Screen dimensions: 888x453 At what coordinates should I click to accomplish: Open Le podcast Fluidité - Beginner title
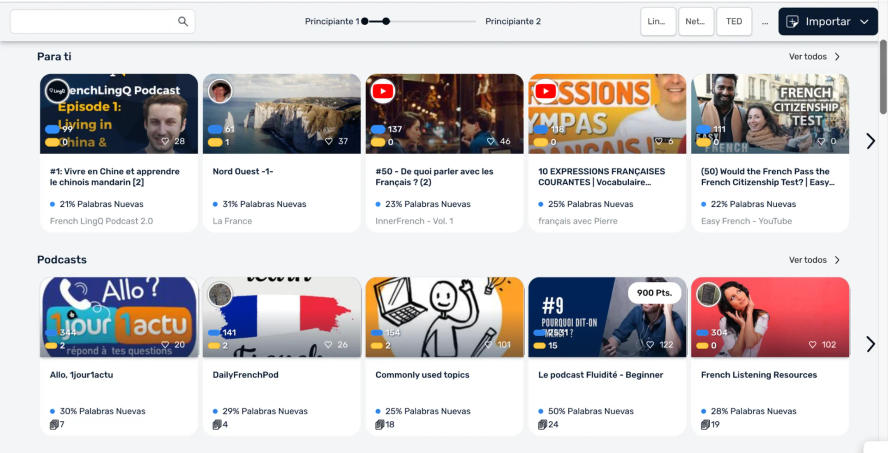[600, 374]
